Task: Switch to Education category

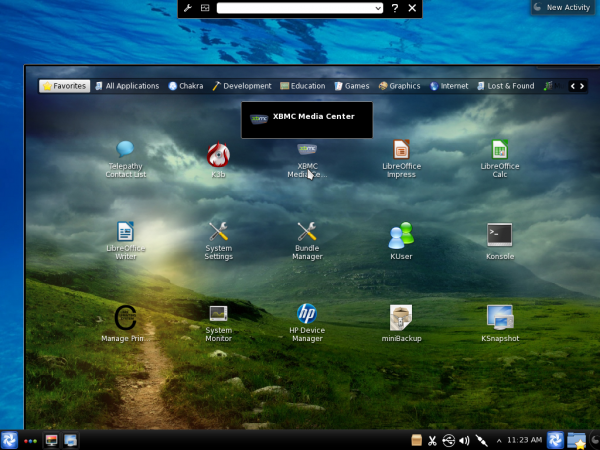Action: tap(303, 86)
